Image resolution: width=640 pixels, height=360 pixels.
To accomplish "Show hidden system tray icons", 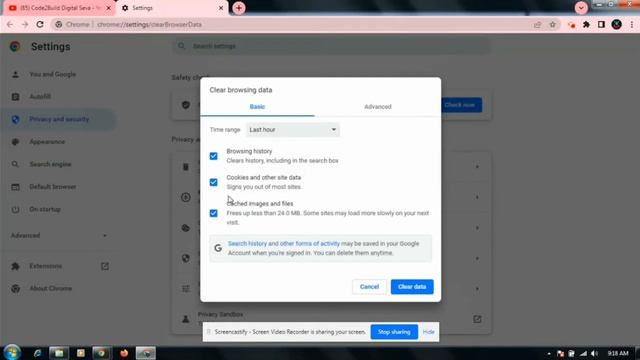I will (x=549, y=353).
